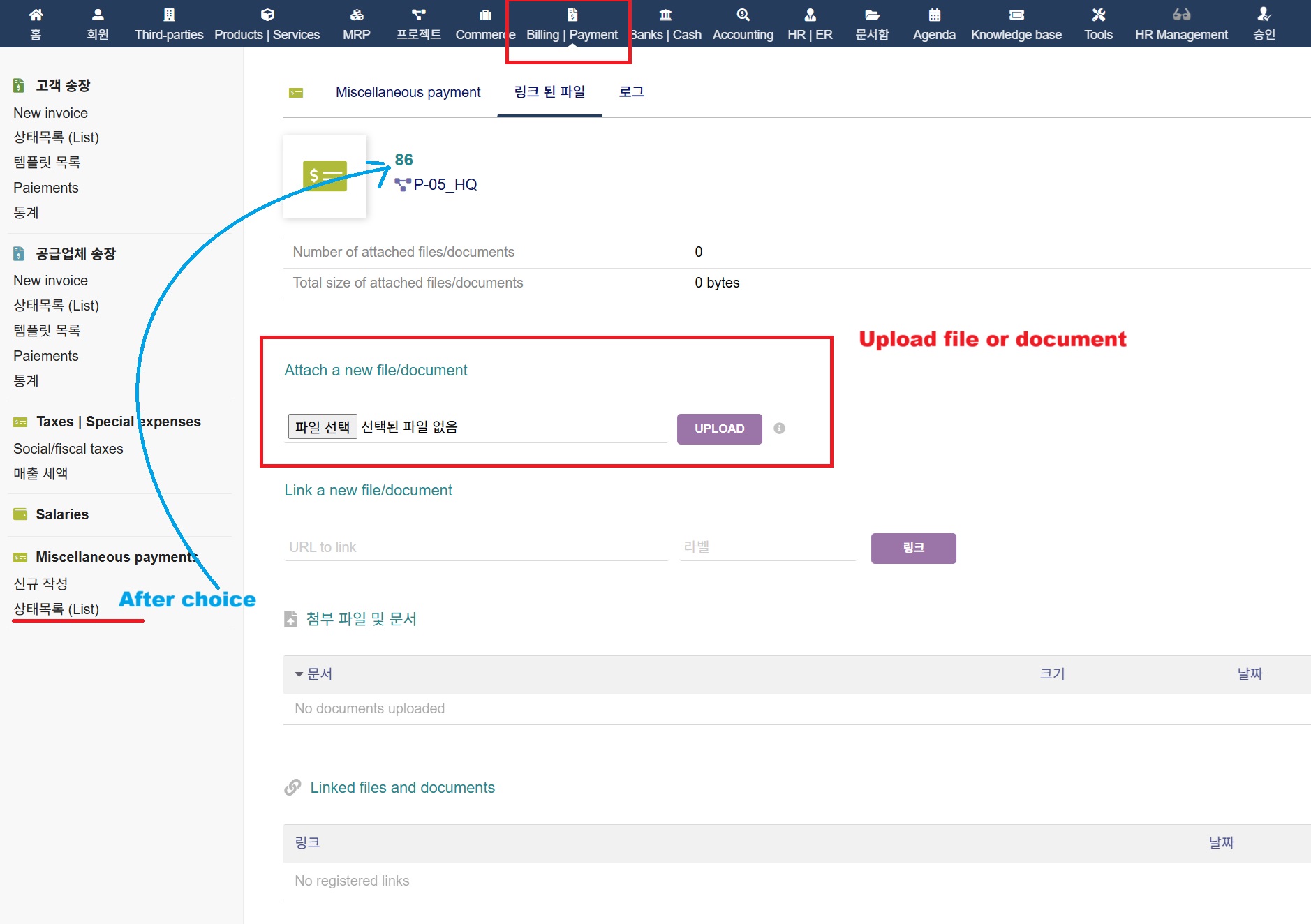Viewport: 1311px width, 924px height.
Task: Open Banks | Cash module icon
Action: 665,15
